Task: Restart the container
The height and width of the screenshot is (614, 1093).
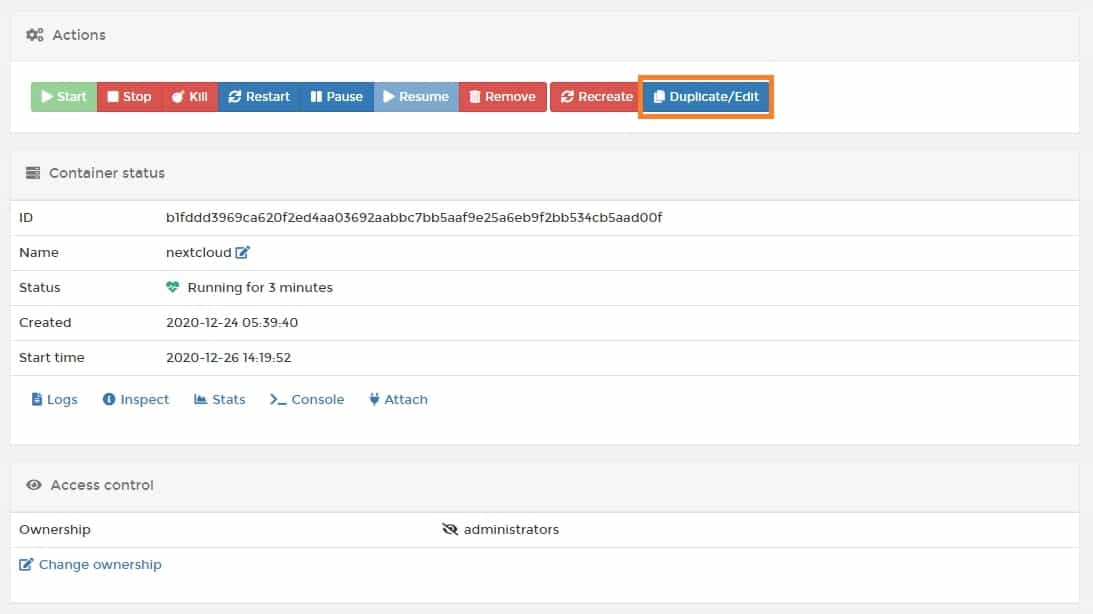Action: [259, 97]
